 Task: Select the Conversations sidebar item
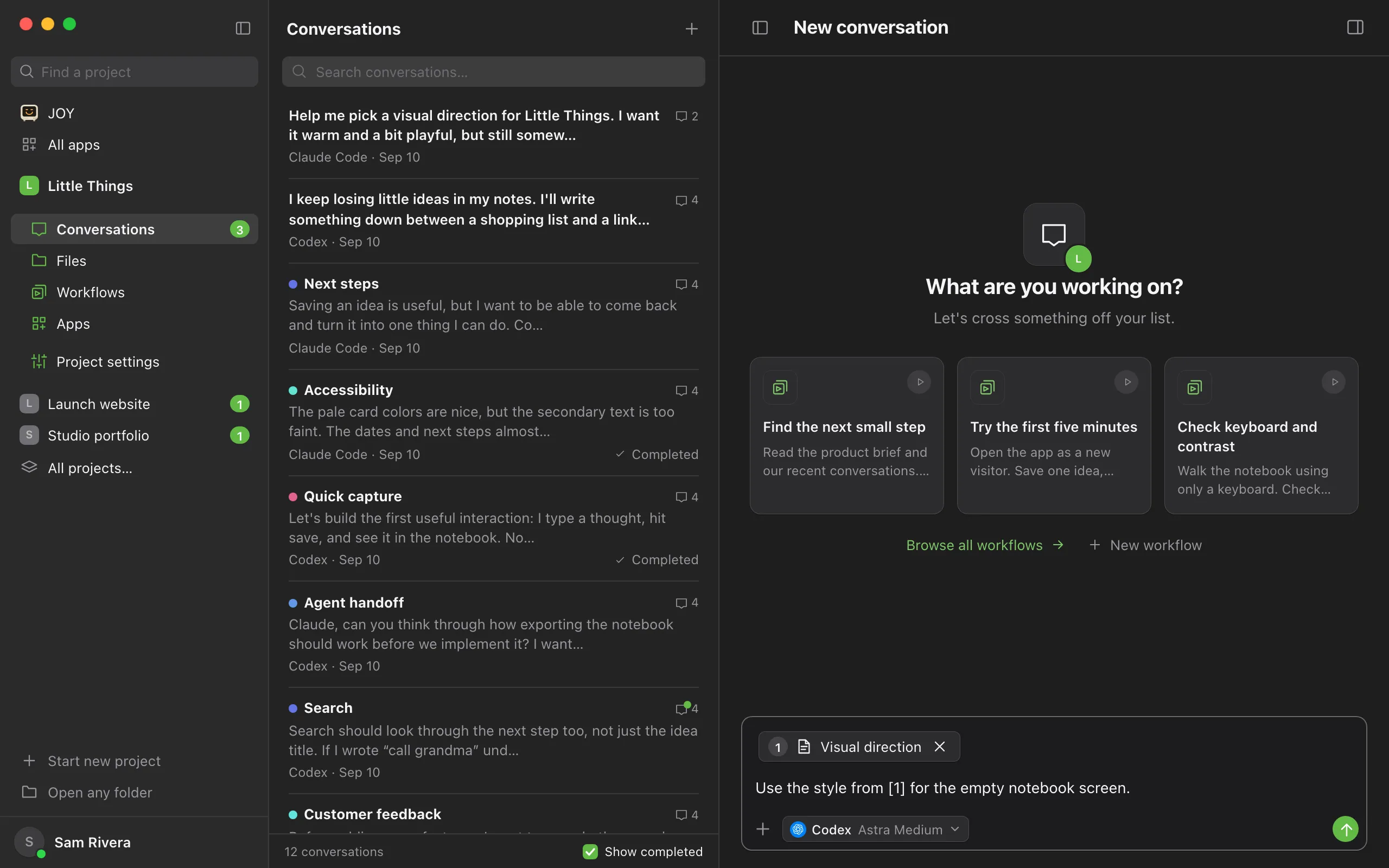[135, 229]
